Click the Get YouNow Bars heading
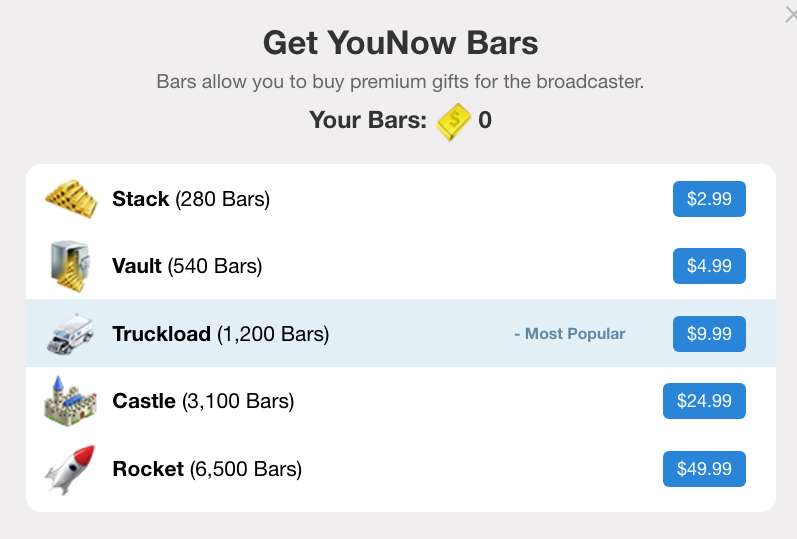 tap(401, 43)
